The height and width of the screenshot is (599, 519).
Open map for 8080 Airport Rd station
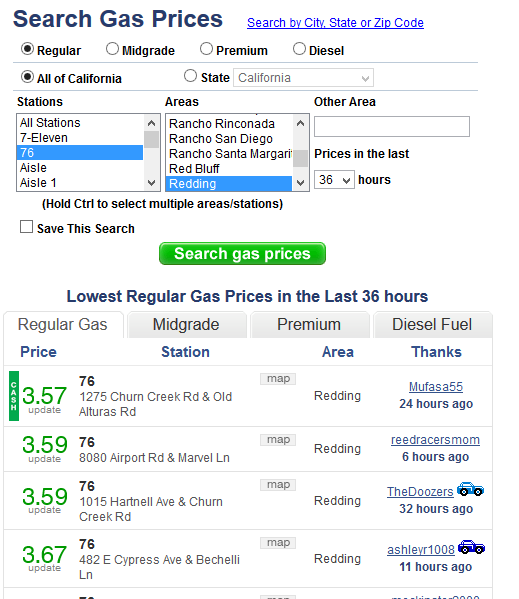tap(278, 440)
